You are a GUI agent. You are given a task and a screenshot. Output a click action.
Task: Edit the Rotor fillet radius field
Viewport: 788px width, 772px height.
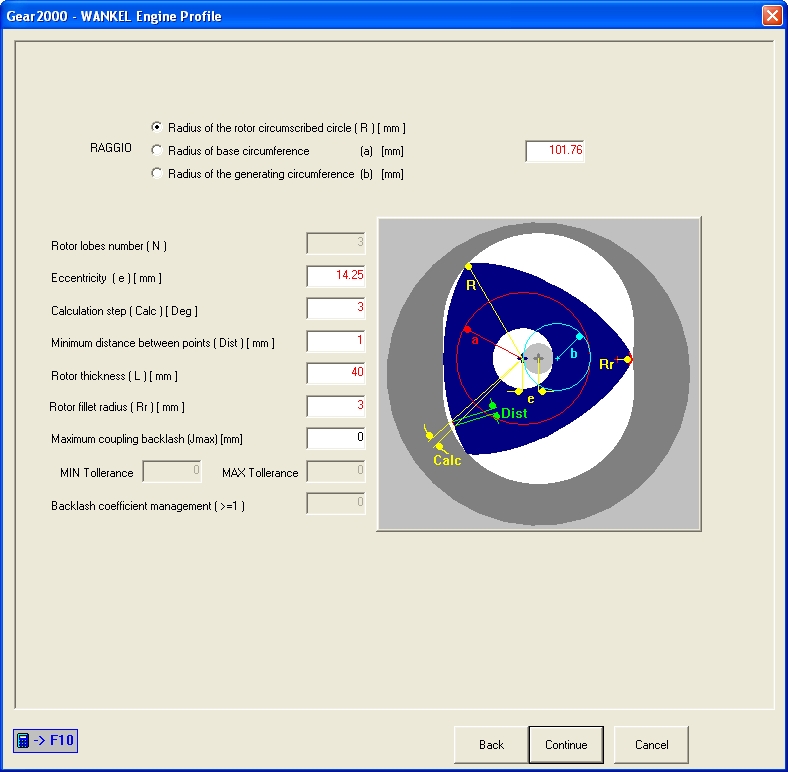coord(336,406)
